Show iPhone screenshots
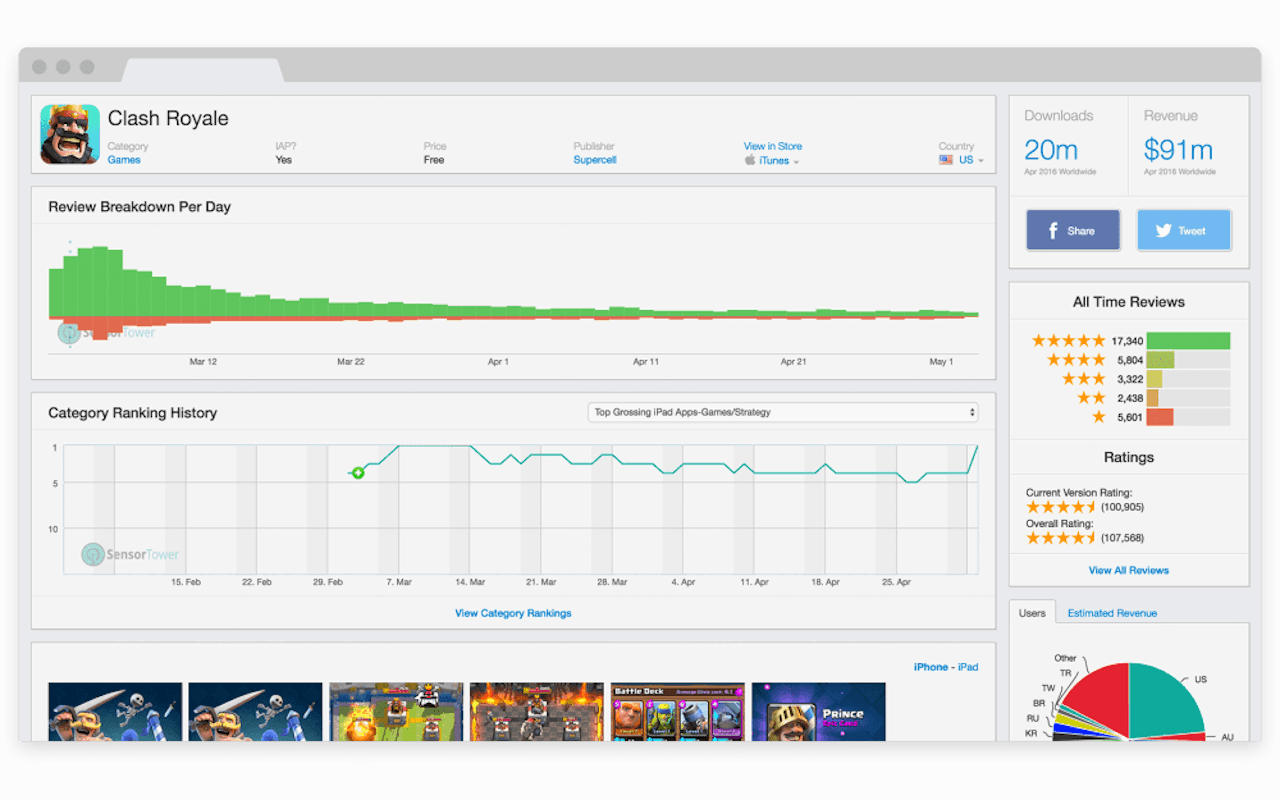 931,667
